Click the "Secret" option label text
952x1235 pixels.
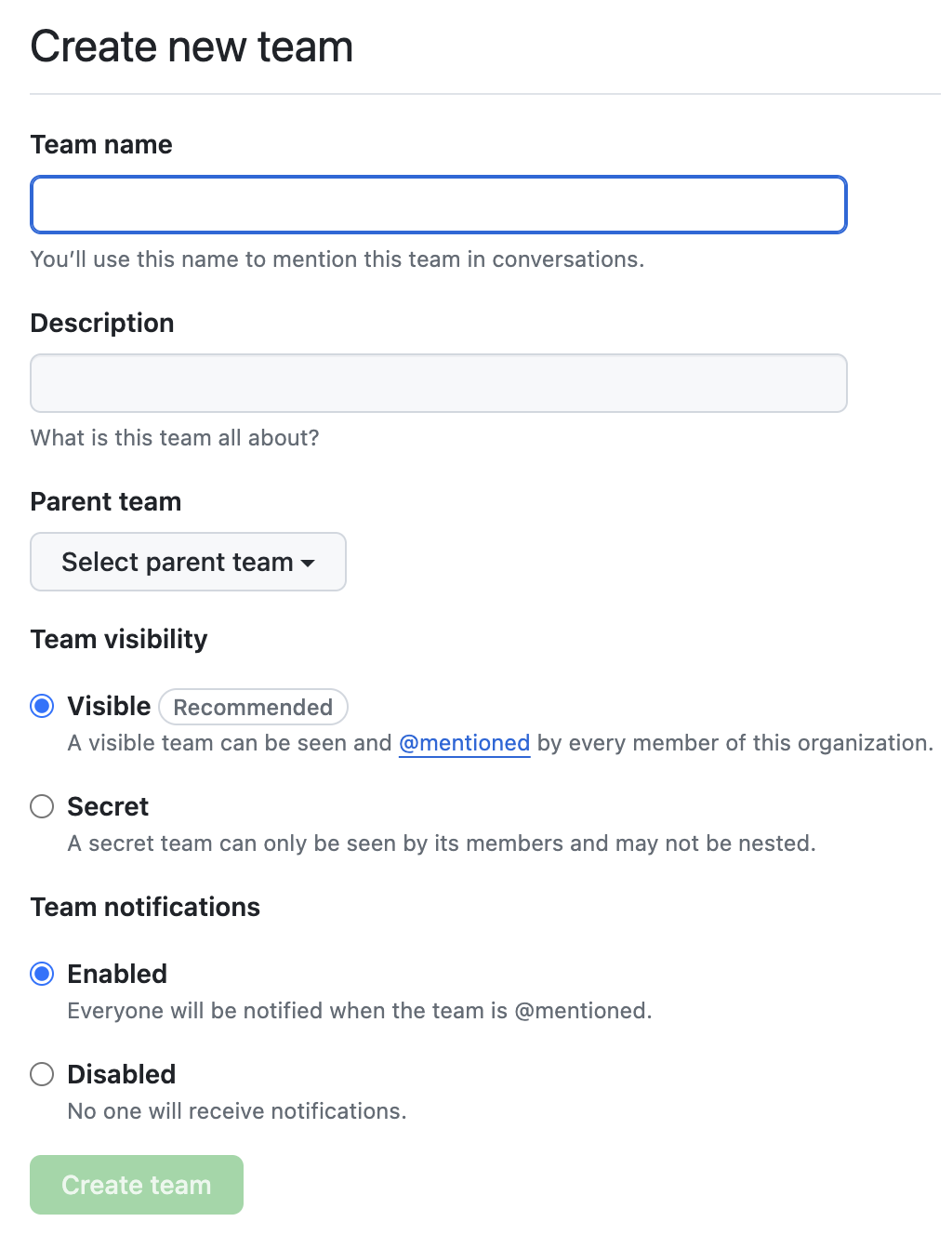point(108,806)
